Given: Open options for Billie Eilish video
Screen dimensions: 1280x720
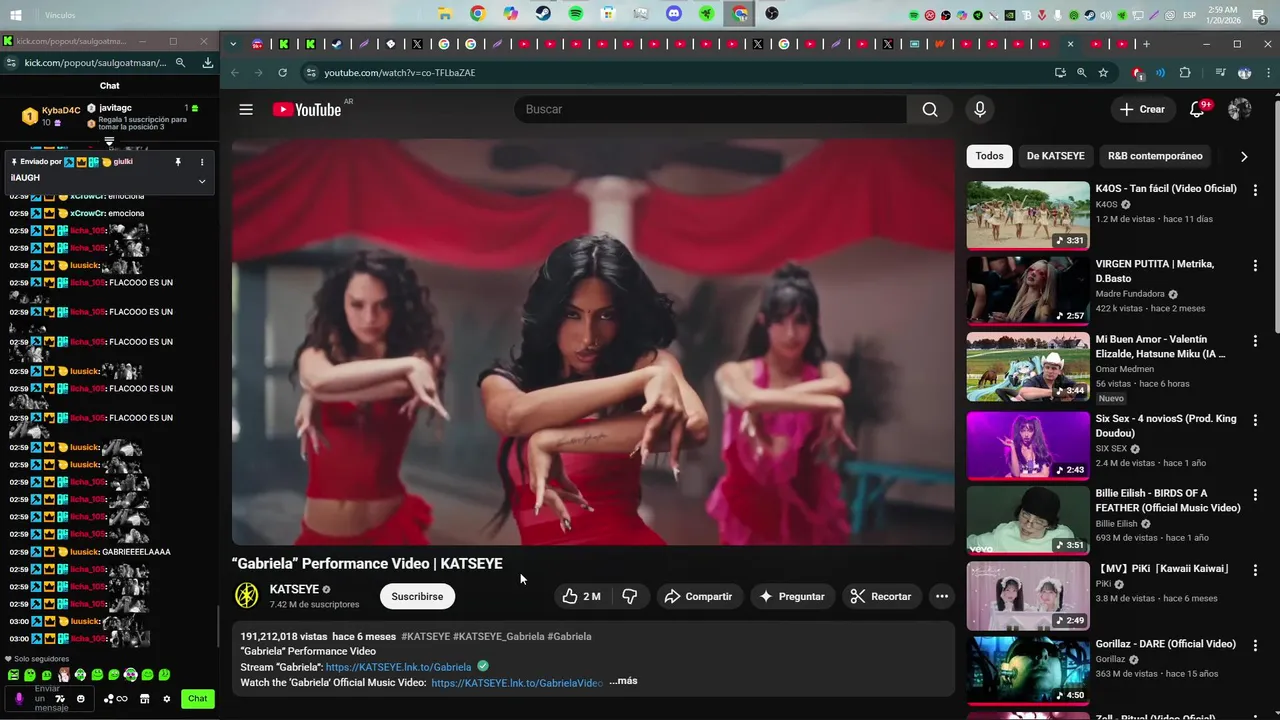Looking at the screenshot, I should (x=1255, y=494).
